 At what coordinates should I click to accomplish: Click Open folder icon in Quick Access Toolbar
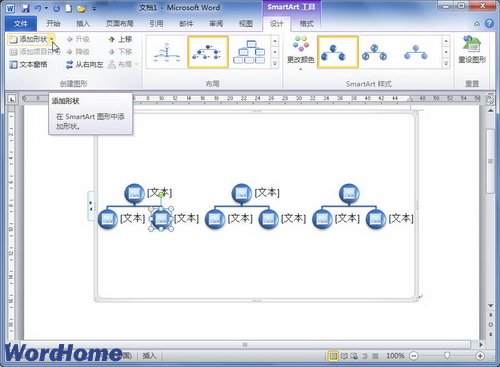coord(81,8)
